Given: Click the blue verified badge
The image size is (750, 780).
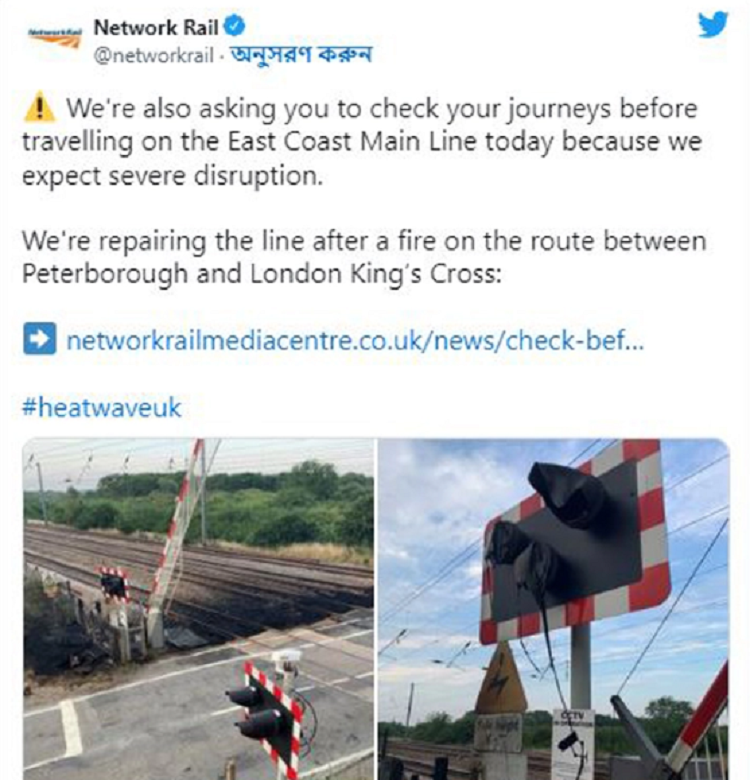Looking at the screenshot, I should 234,26.
